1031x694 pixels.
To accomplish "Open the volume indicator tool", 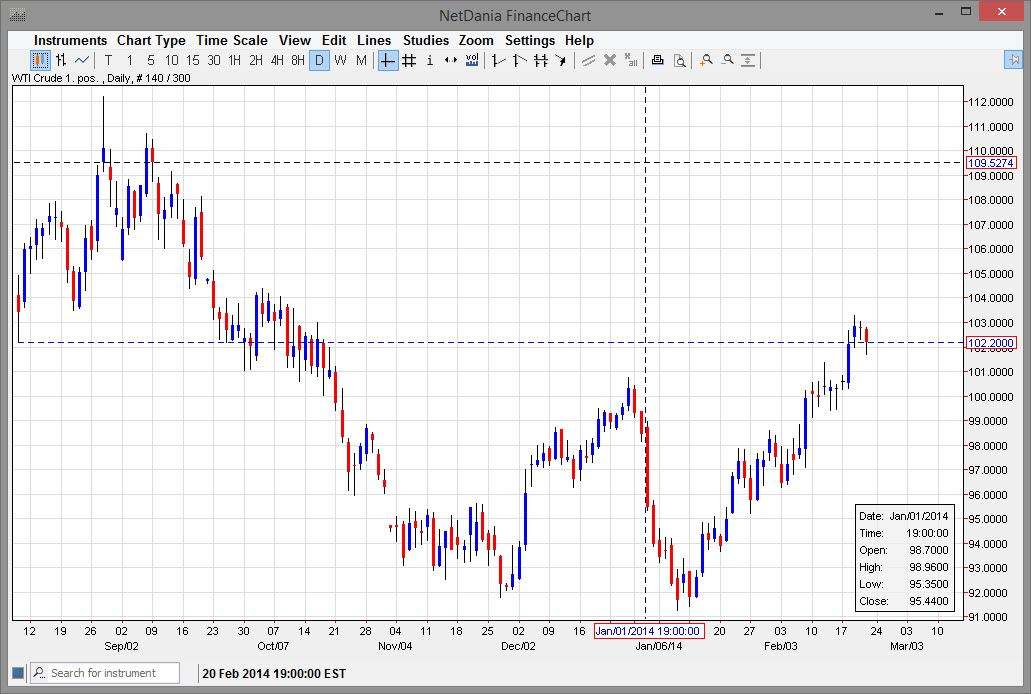I will (471, 60).
